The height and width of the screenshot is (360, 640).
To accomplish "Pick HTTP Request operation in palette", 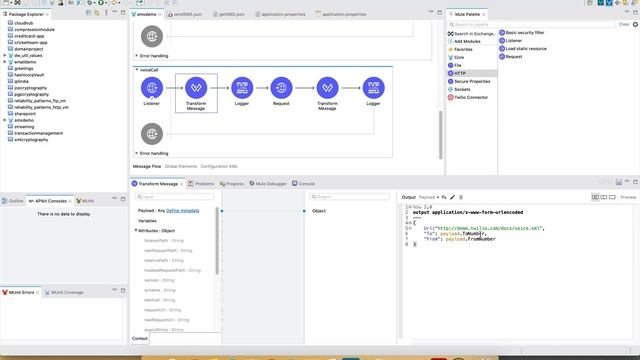I will [x=511, y=57].
